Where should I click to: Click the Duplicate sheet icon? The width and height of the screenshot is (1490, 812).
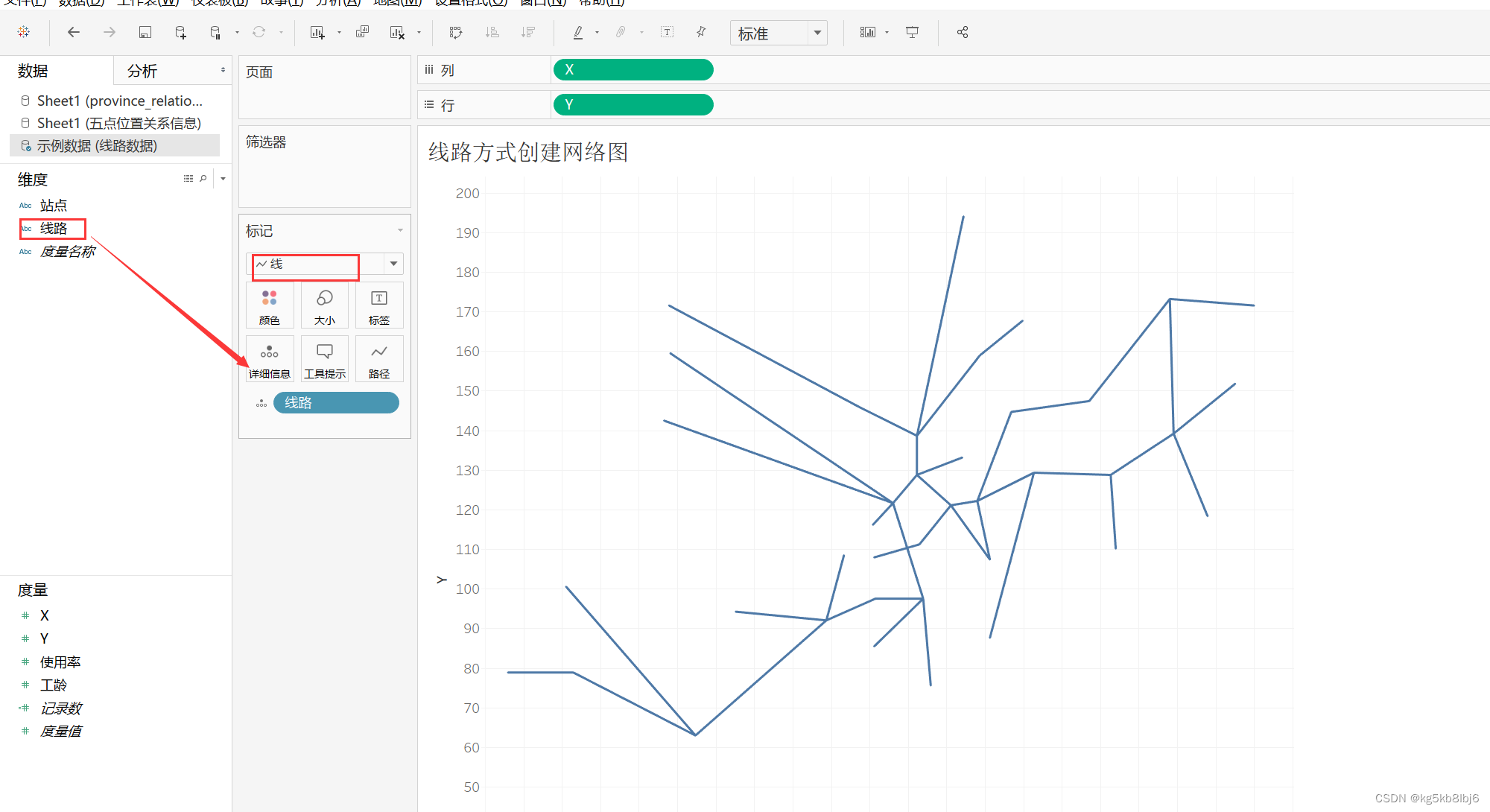point(363,32)
